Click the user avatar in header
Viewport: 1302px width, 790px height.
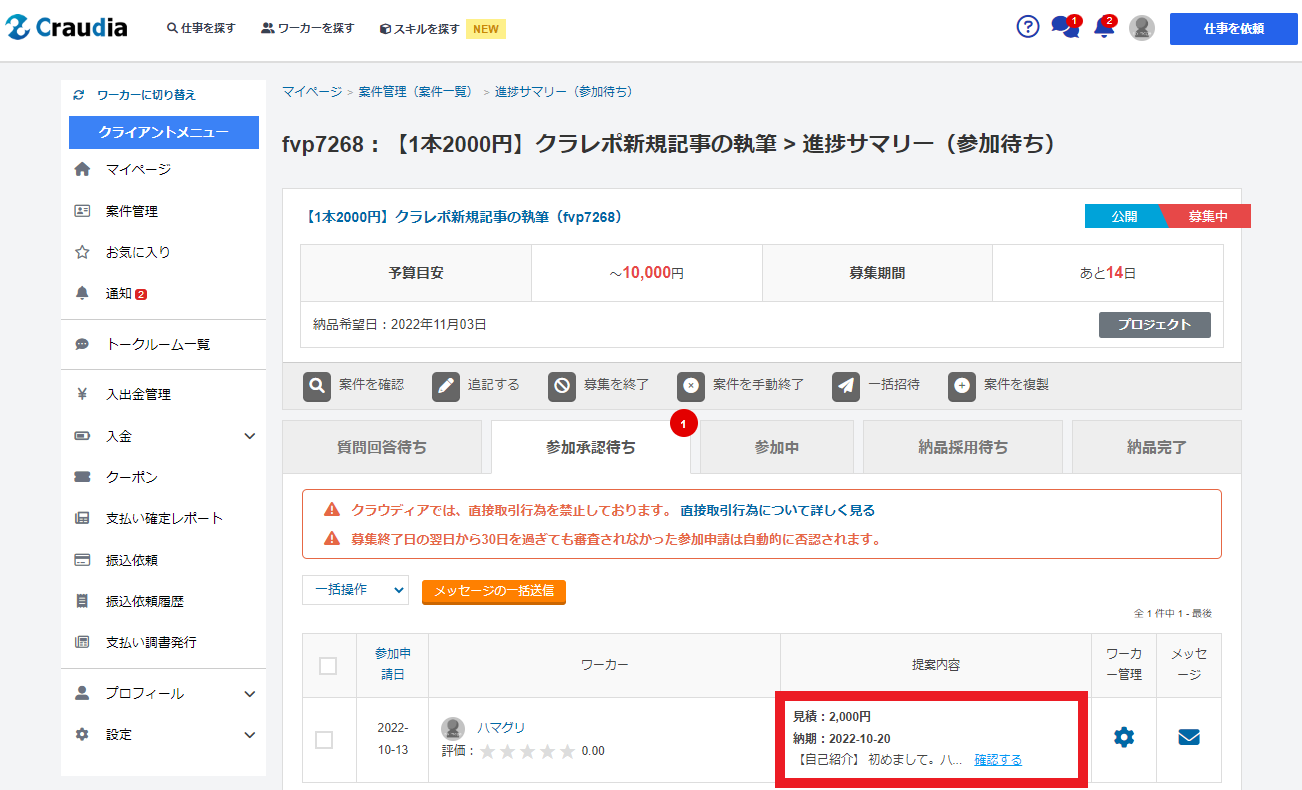tap(1142, 28)
